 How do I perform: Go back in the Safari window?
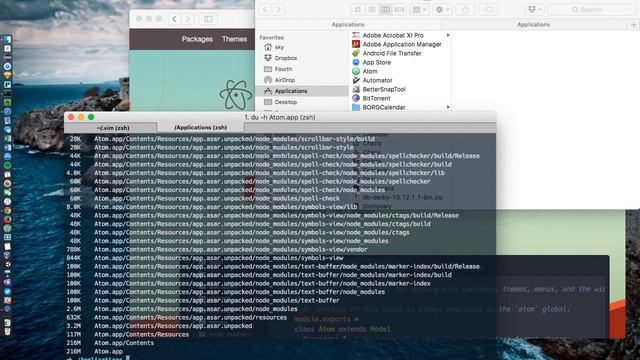coord(174,19)
